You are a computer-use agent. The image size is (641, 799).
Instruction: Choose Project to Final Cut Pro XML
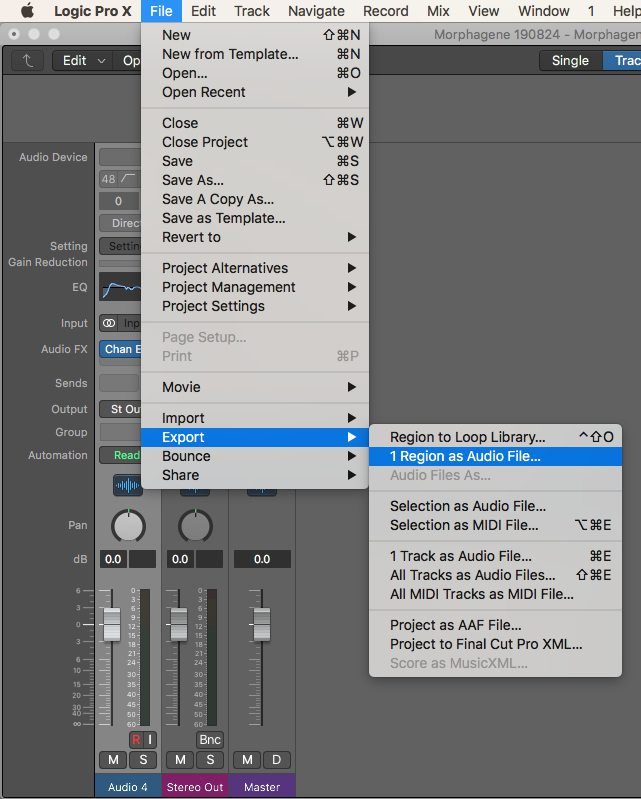(495, 644)
